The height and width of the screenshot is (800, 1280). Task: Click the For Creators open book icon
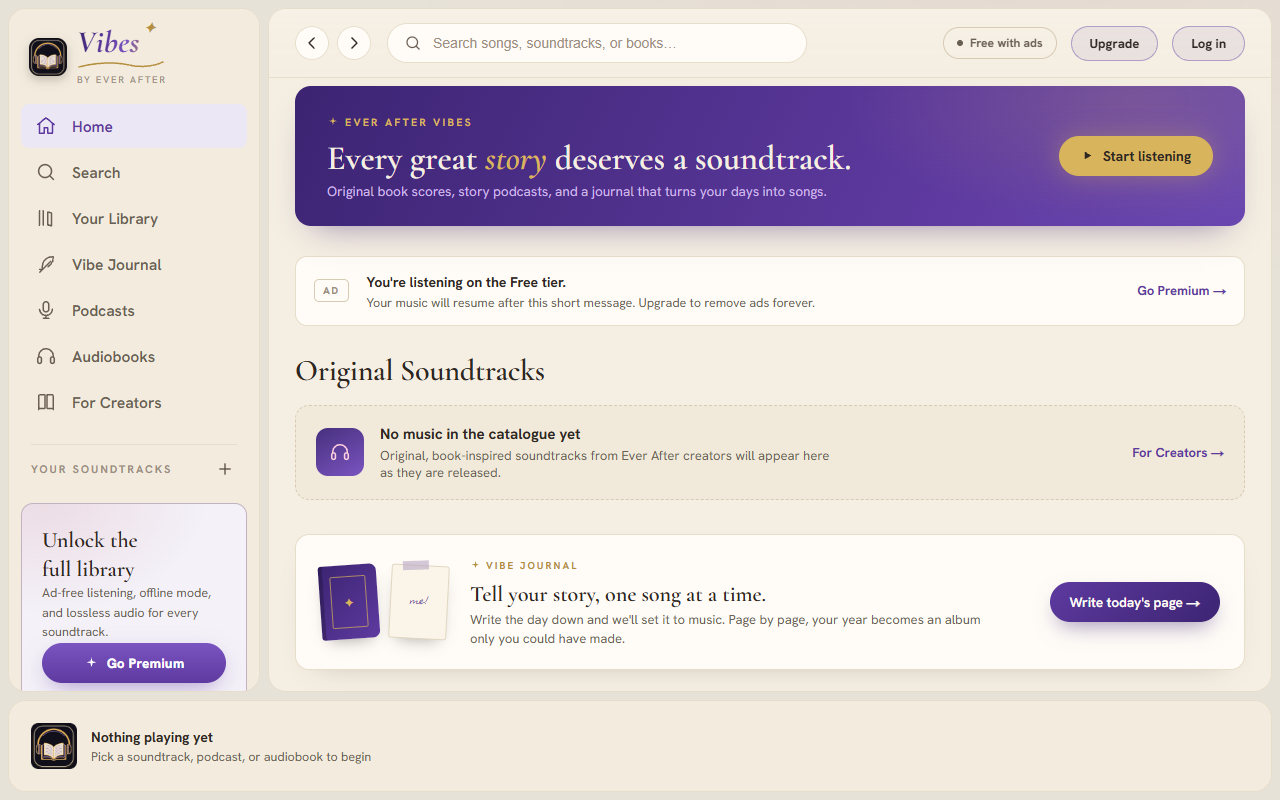46,402
